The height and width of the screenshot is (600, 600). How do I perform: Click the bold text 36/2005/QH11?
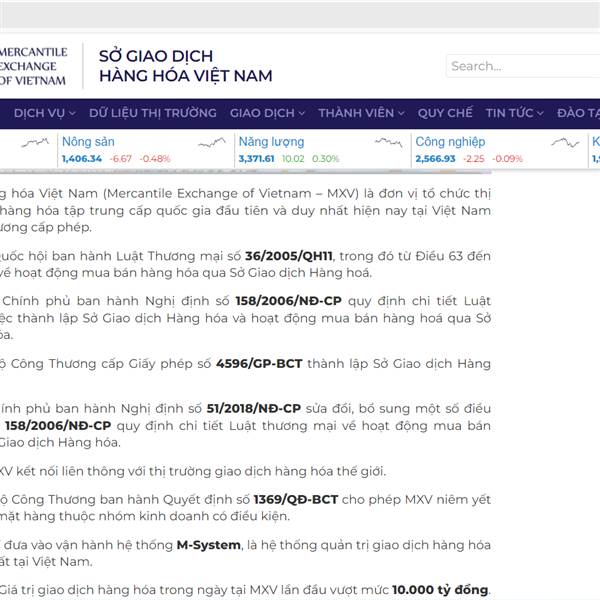coord(289,256)
